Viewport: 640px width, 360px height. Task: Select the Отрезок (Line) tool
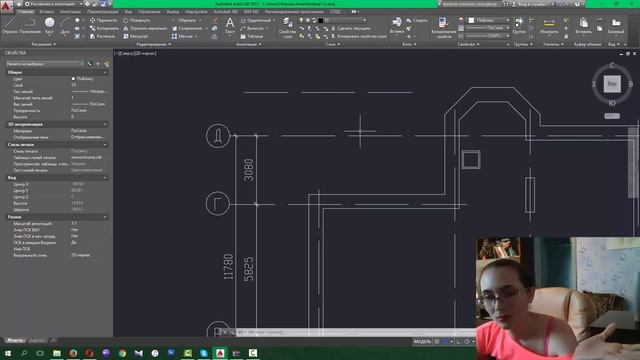[x=9, y=25]
